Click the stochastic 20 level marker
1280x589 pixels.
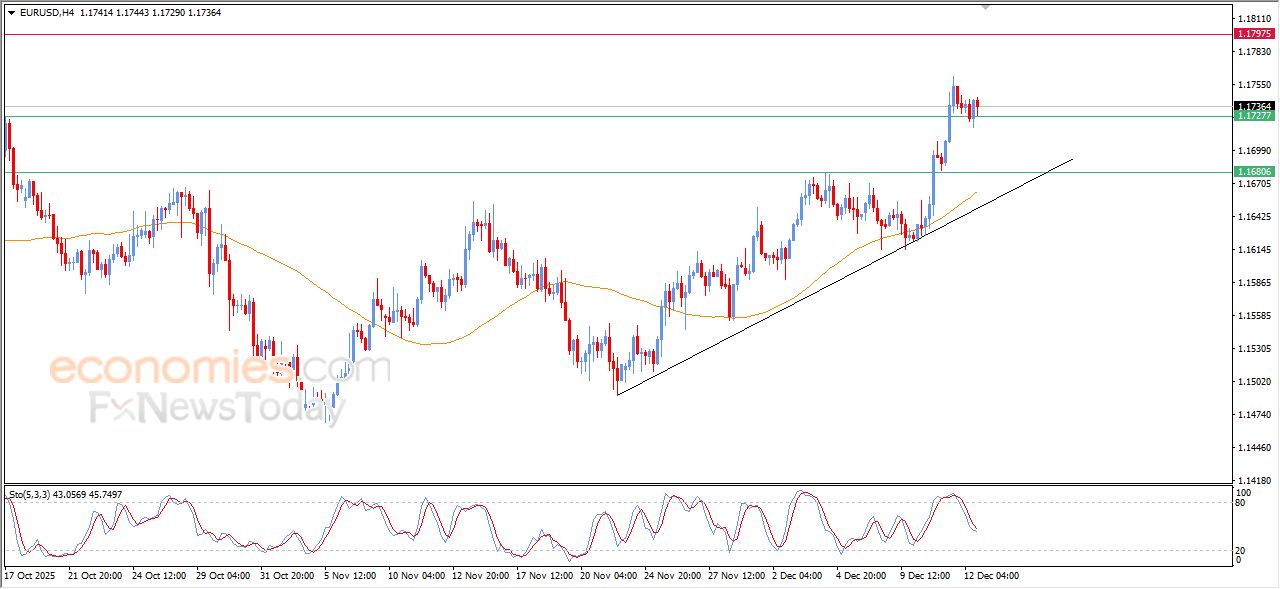[1243, 550]
